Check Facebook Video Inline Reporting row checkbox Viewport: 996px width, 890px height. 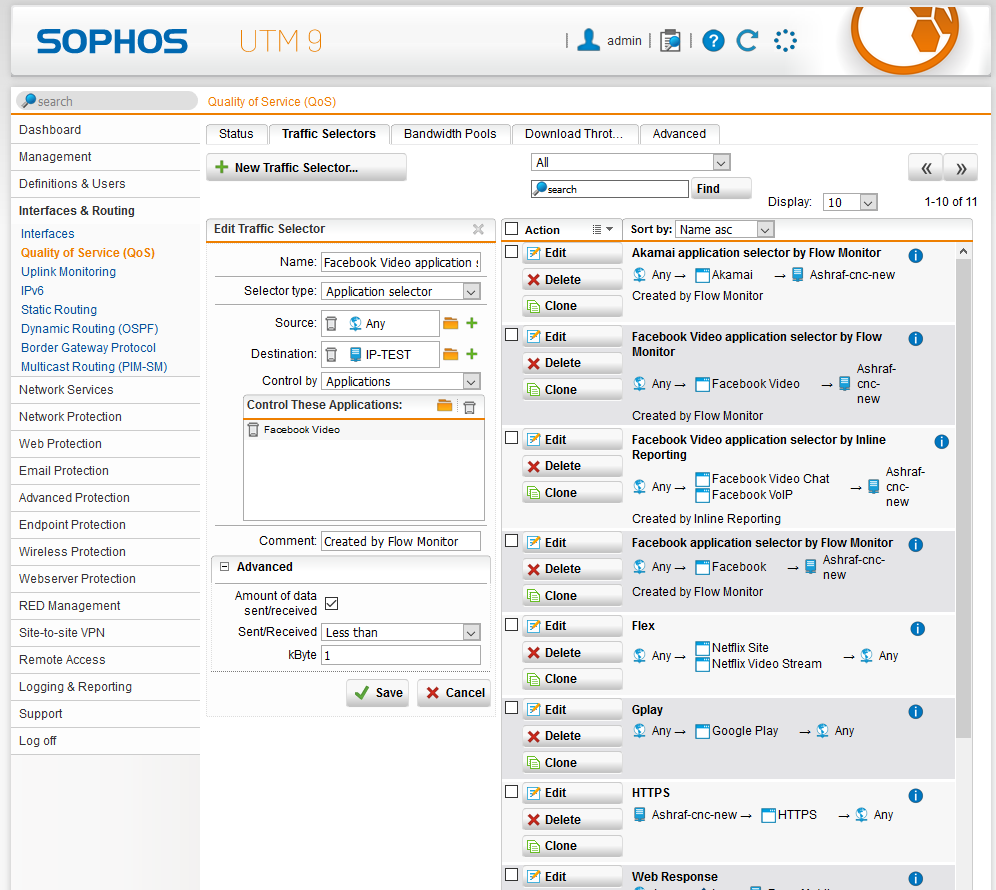pos(511,438)
